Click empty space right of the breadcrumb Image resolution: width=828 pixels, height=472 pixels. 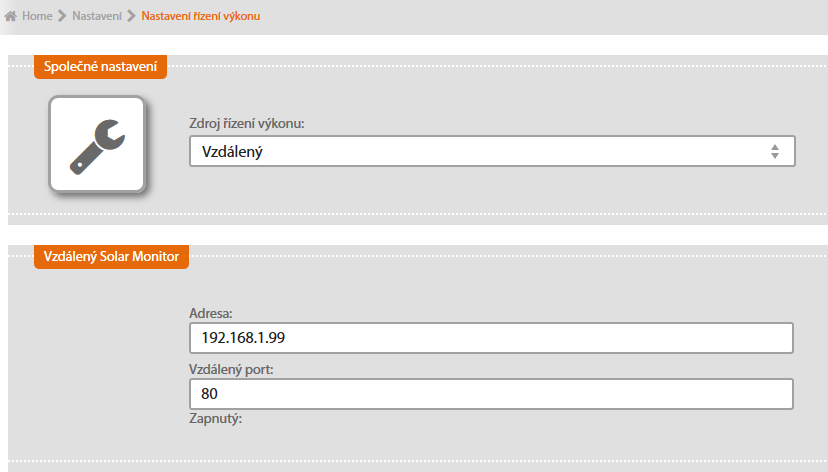point(550,17)
